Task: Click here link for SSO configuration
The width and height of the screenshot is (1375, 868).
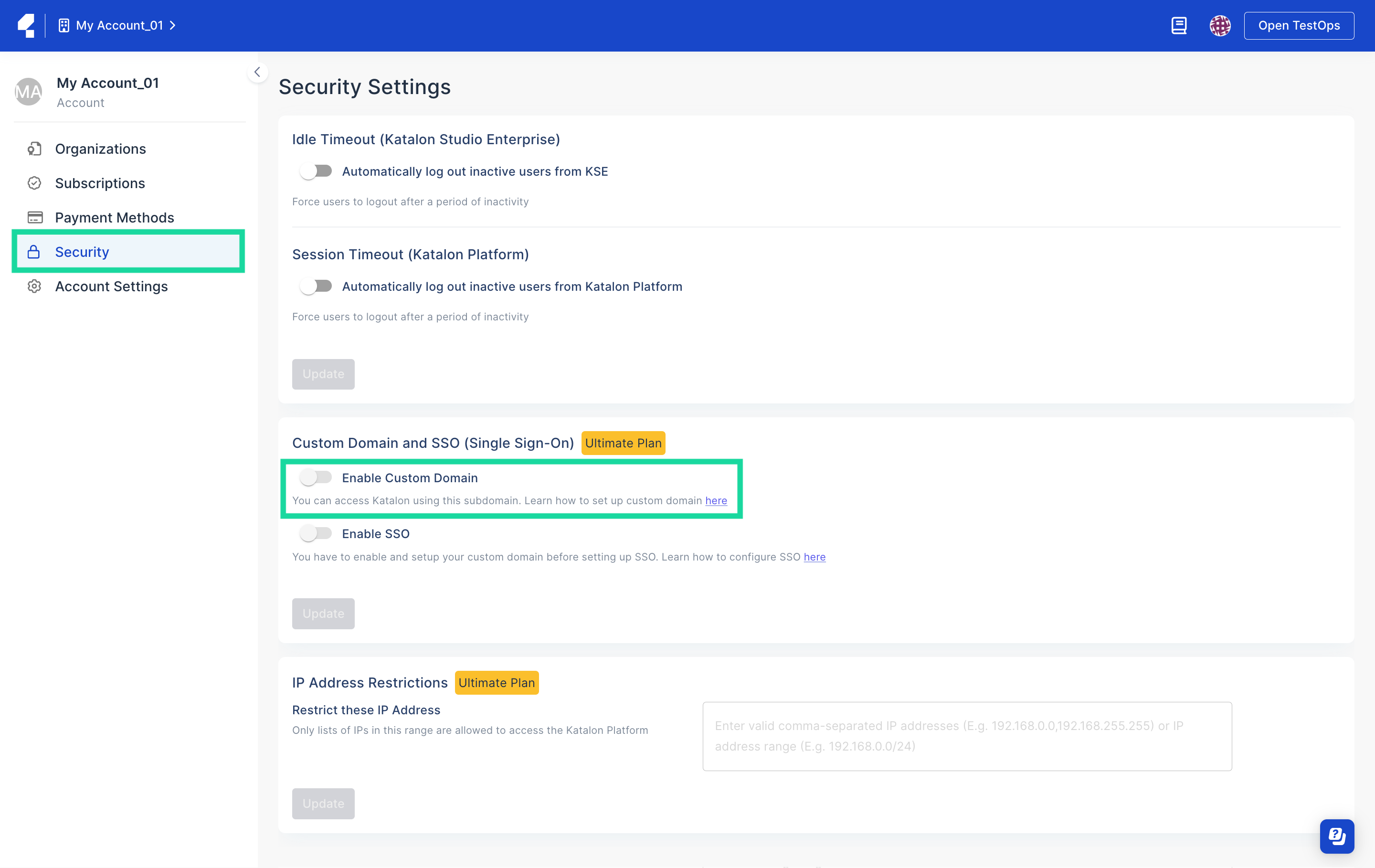Action: click(x=815, y=557)
